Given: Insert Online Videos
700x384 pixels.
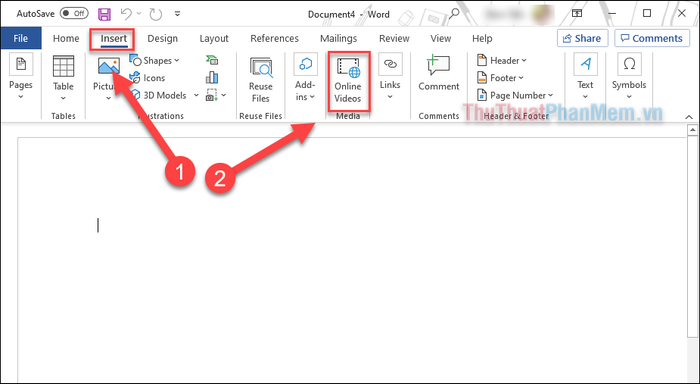Looking at the screenshot, I should click(348, 80).
